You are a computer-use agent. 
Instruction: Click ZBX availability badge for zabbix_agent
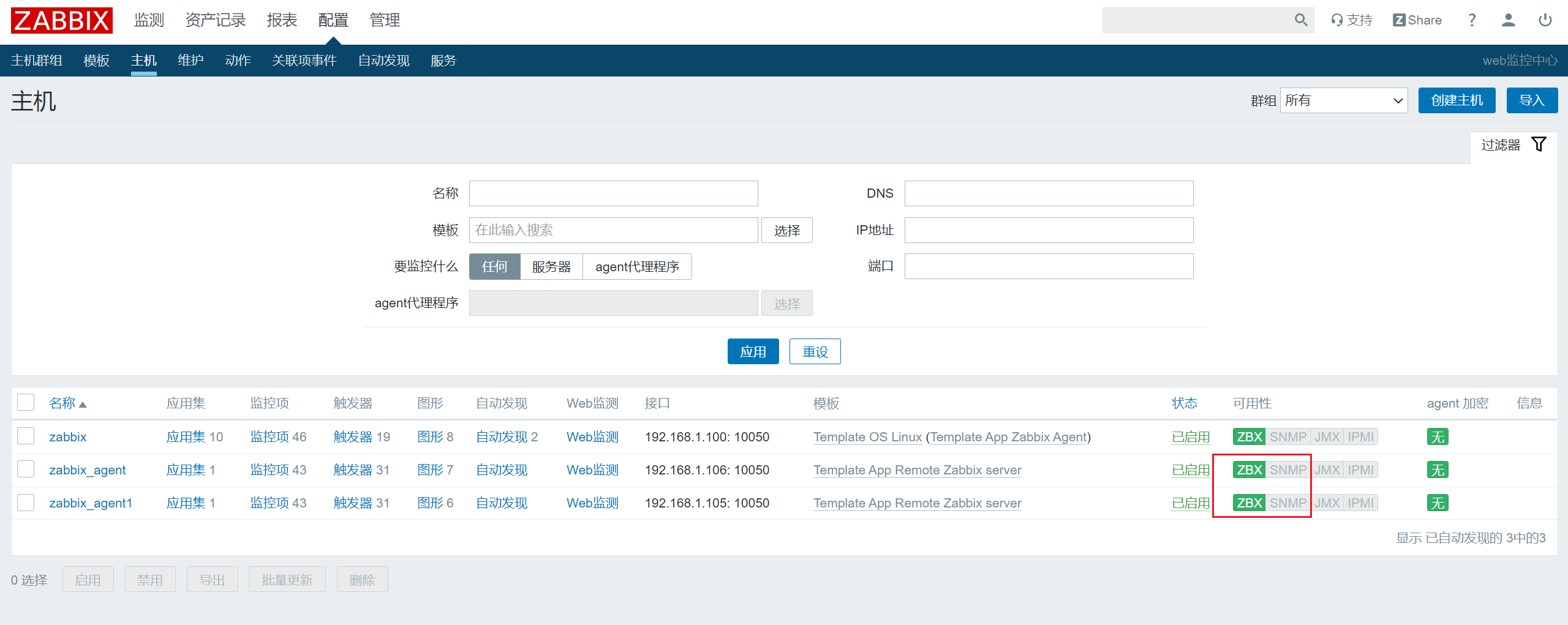click(1249, 470)
